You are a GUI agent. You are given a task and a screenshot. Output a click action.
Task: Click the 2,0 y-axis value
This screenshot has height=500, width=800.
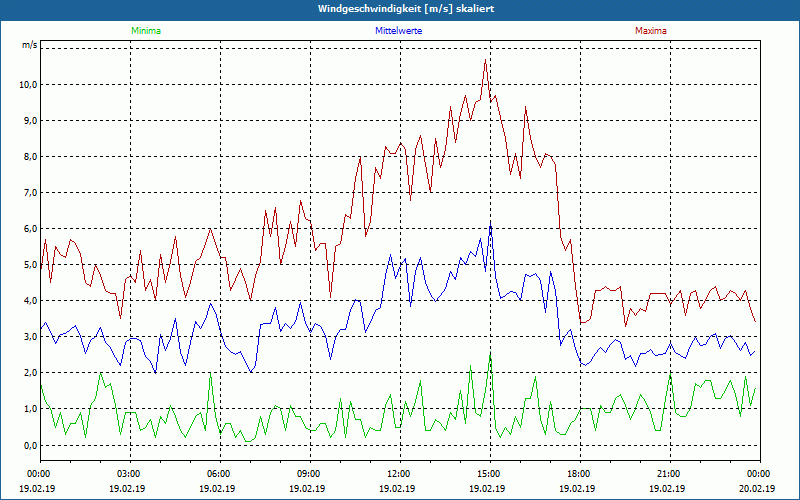[31, 372]
